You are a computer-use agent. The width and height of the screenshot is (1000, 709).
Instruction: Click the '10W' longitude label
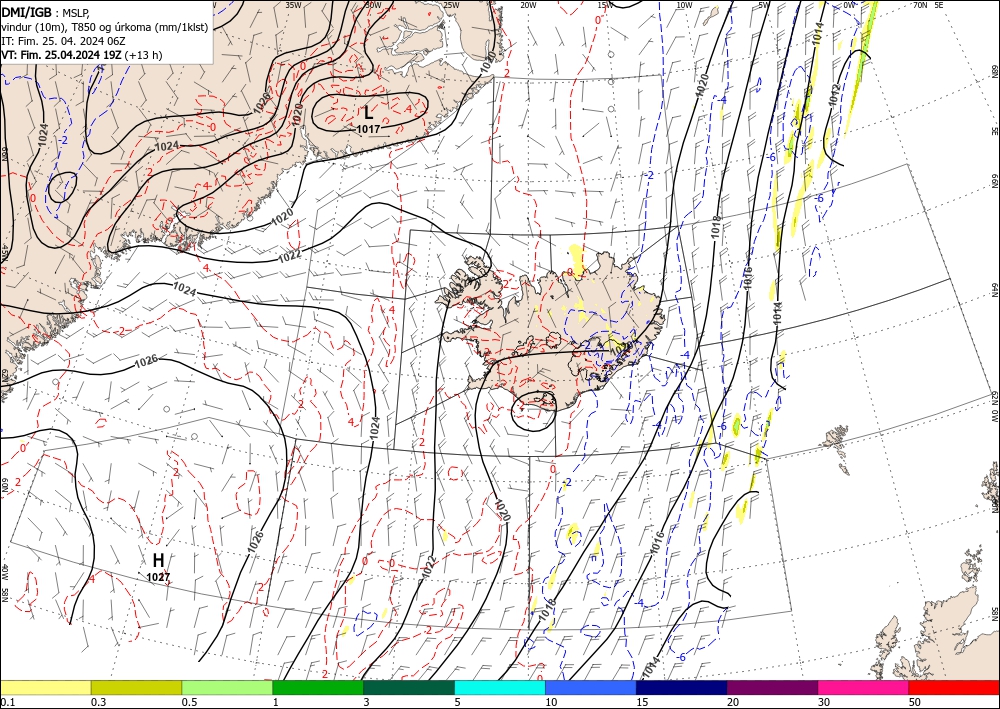684,5
